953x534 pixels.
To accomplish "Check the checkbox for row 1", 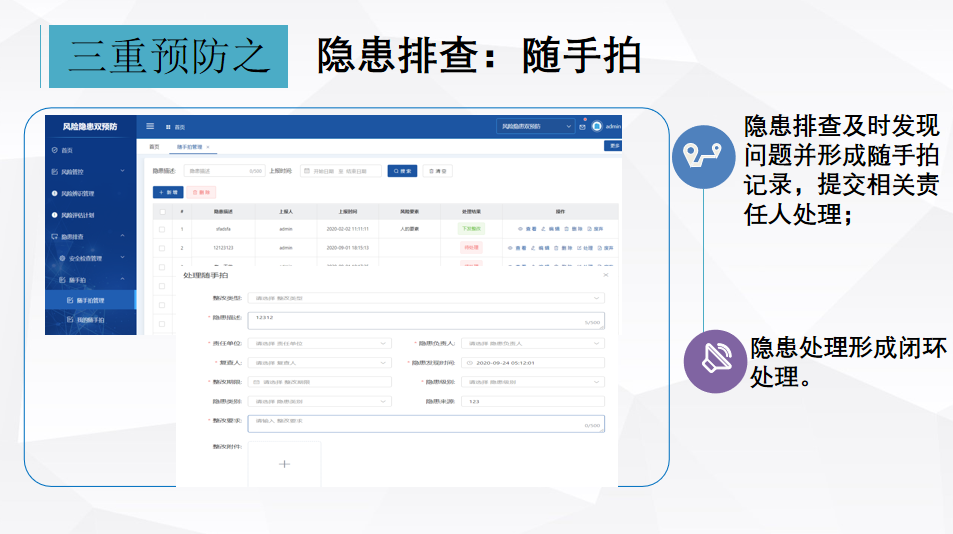I will 162,229.
